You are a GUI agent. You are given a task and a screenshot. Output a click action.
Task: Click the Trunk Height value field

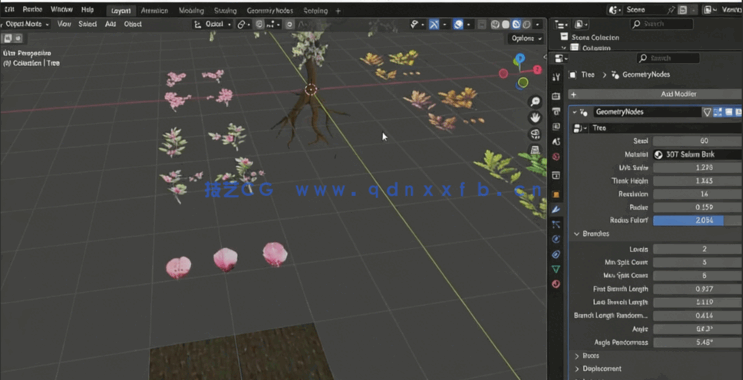tap(697, 181)
